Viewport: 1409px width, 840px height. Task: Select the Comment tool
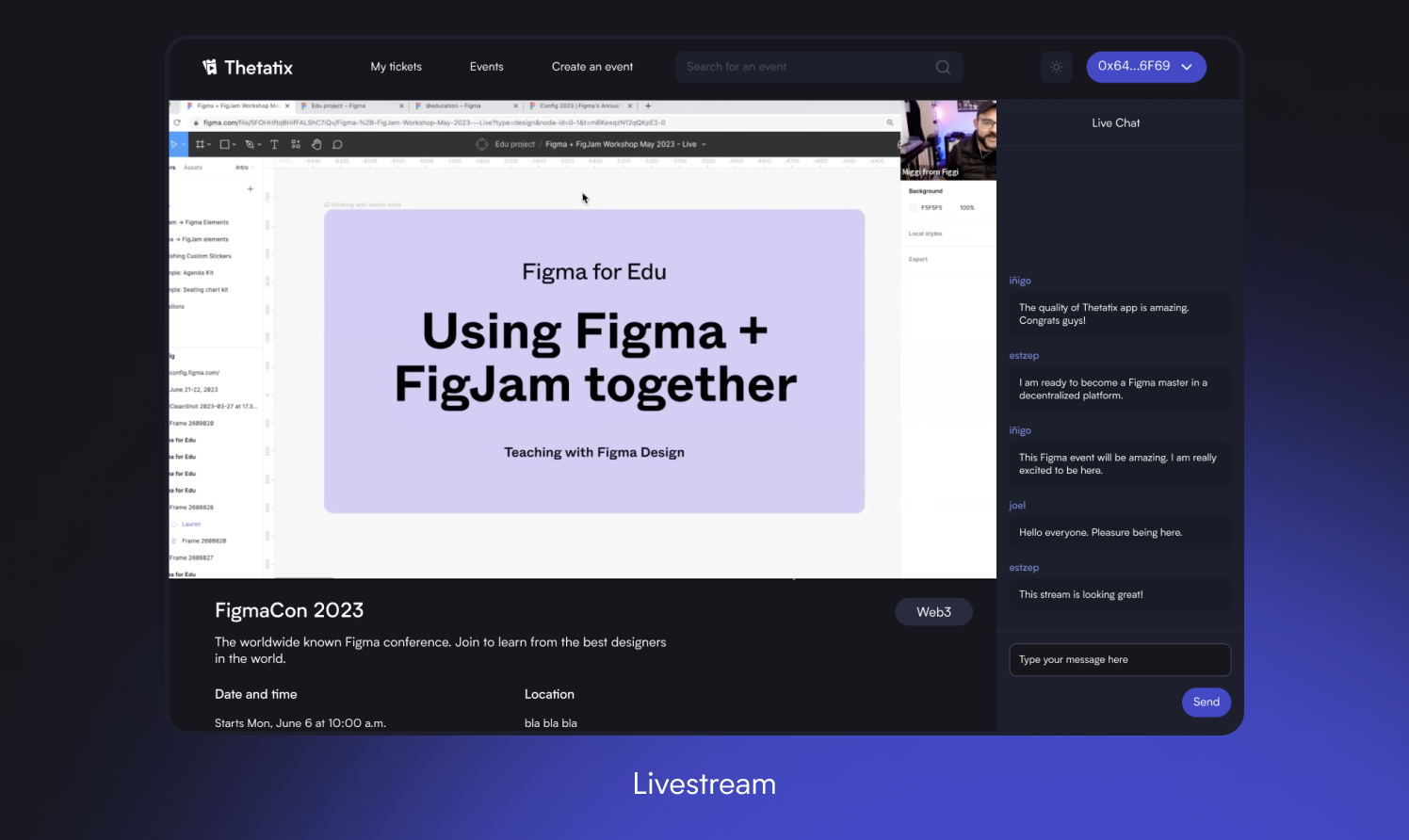[337, 144]
